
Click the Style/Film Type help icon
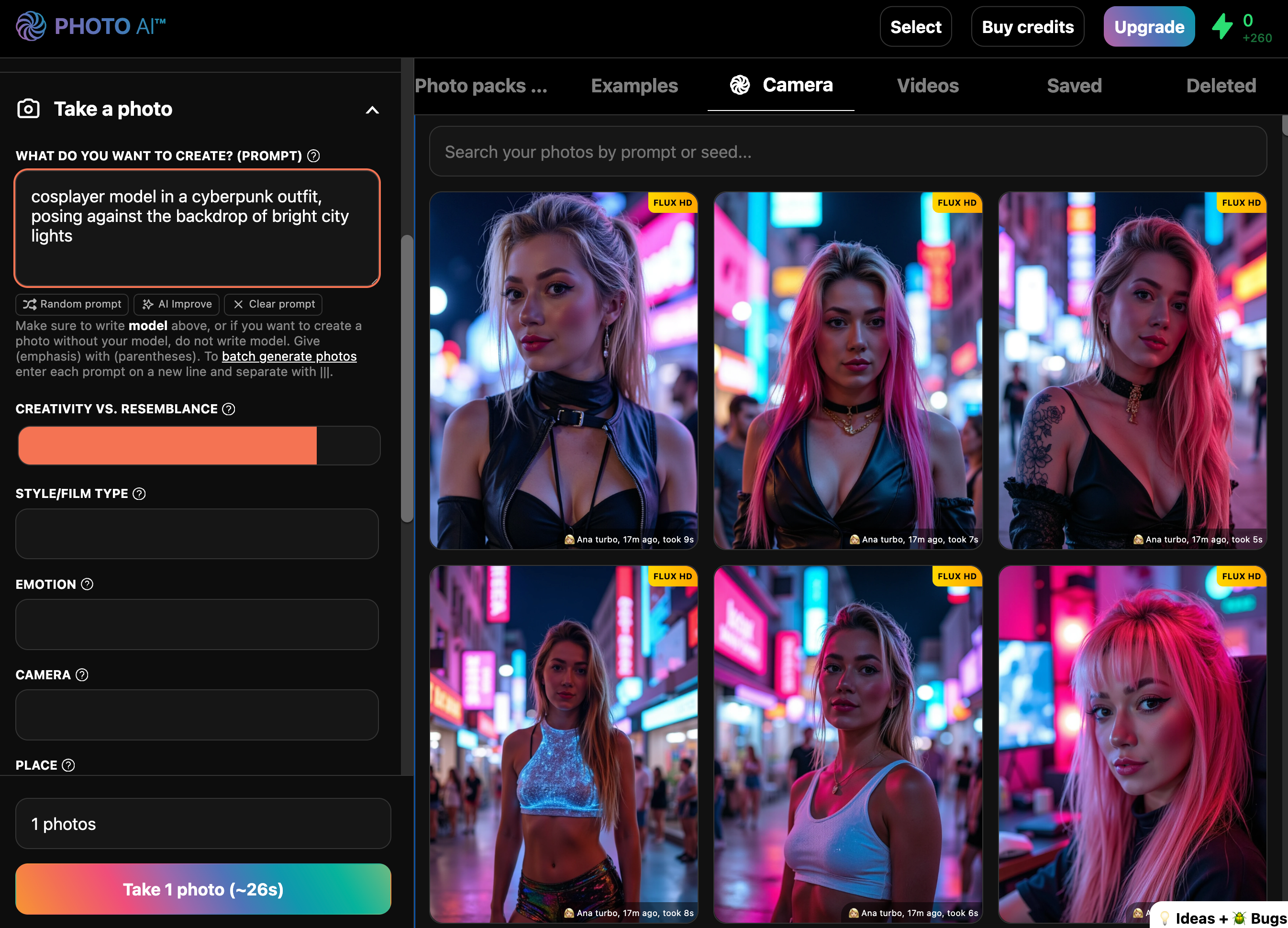pos(139,494)
